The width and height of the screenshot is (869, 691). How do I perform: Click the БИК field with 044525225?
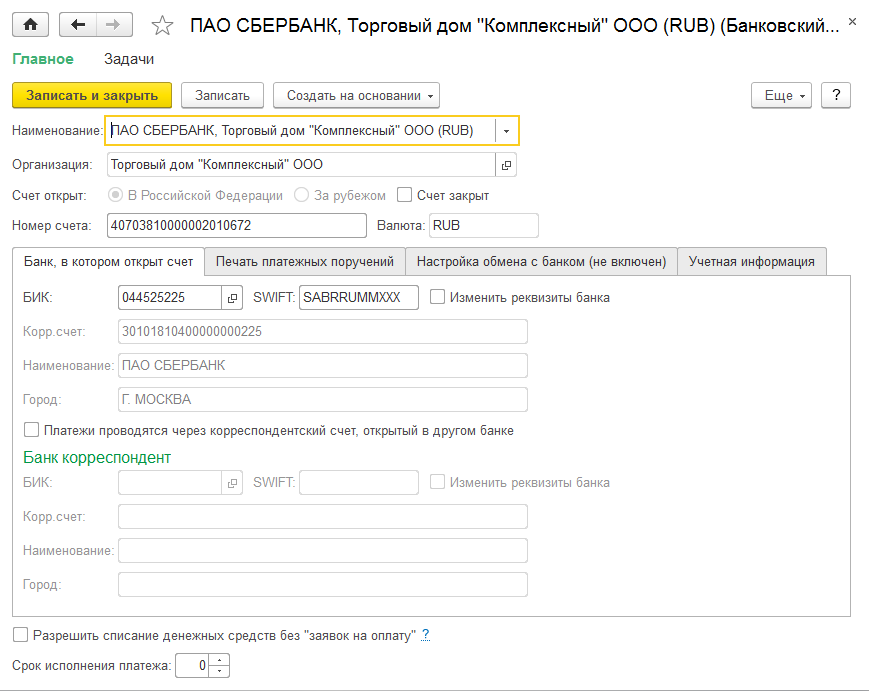[170, 298]
